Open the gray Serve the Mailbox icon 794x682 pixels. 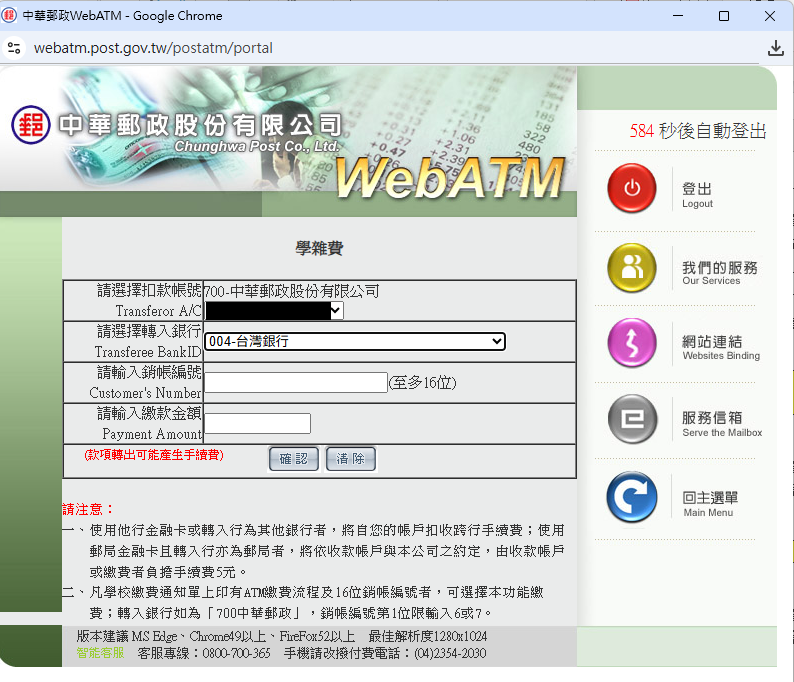click(x=632, y=419)
